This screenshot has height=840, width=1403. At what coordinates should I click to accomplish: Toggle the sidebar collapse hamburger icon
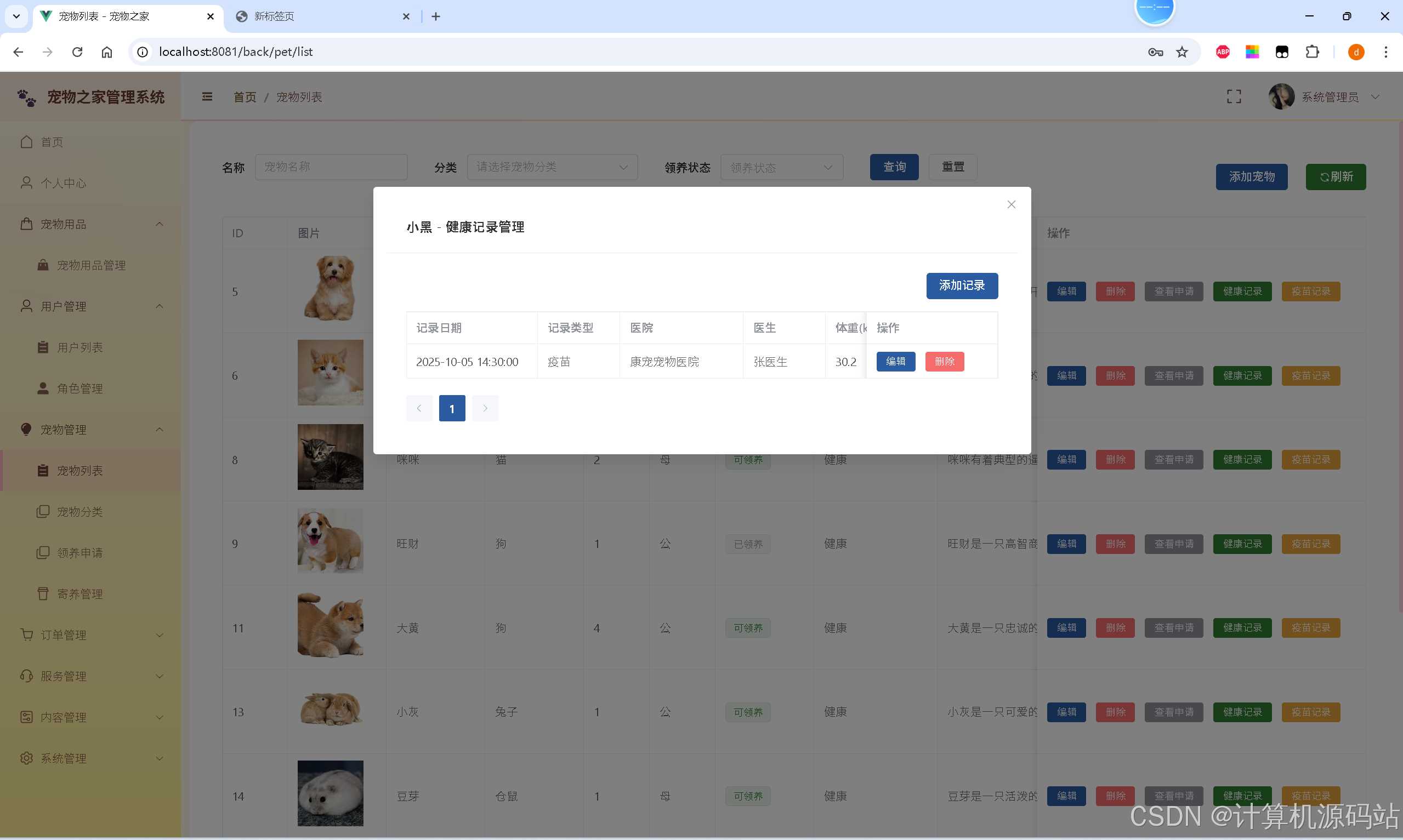pos(207,97)
